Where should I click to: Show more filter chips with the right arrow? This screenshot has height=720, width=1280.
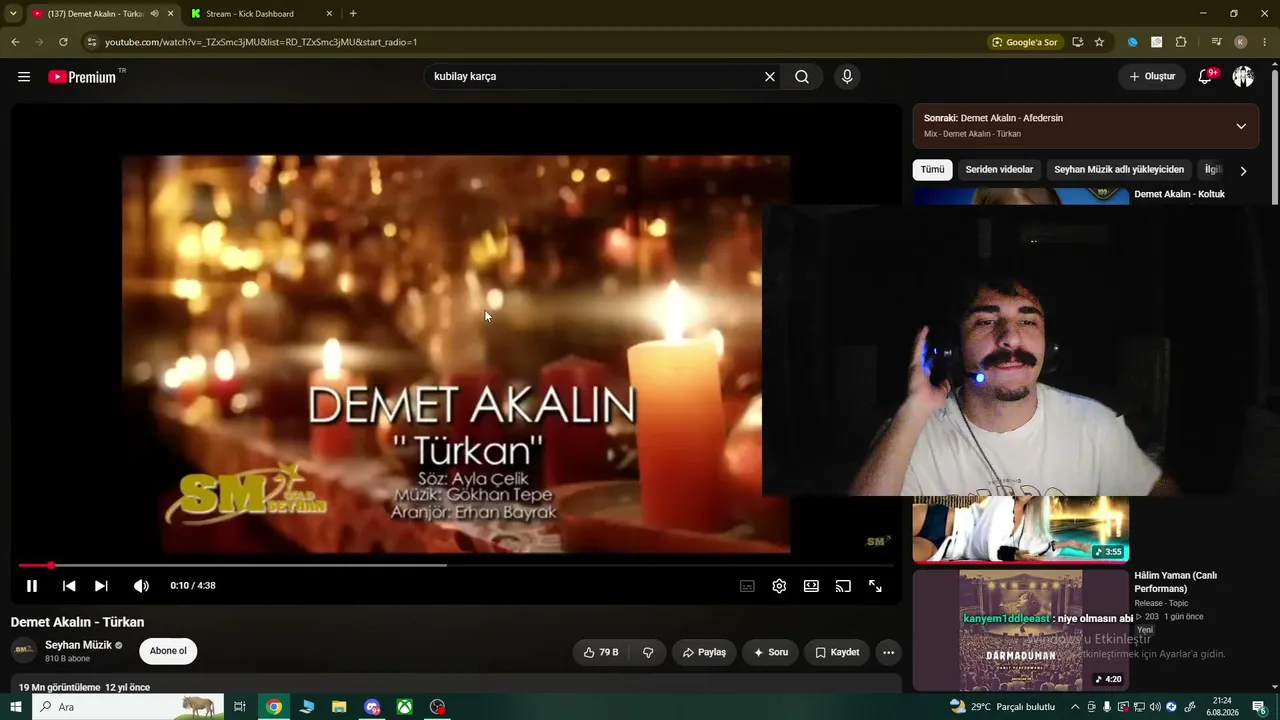pyautogui.click(x=1243, y=171)
